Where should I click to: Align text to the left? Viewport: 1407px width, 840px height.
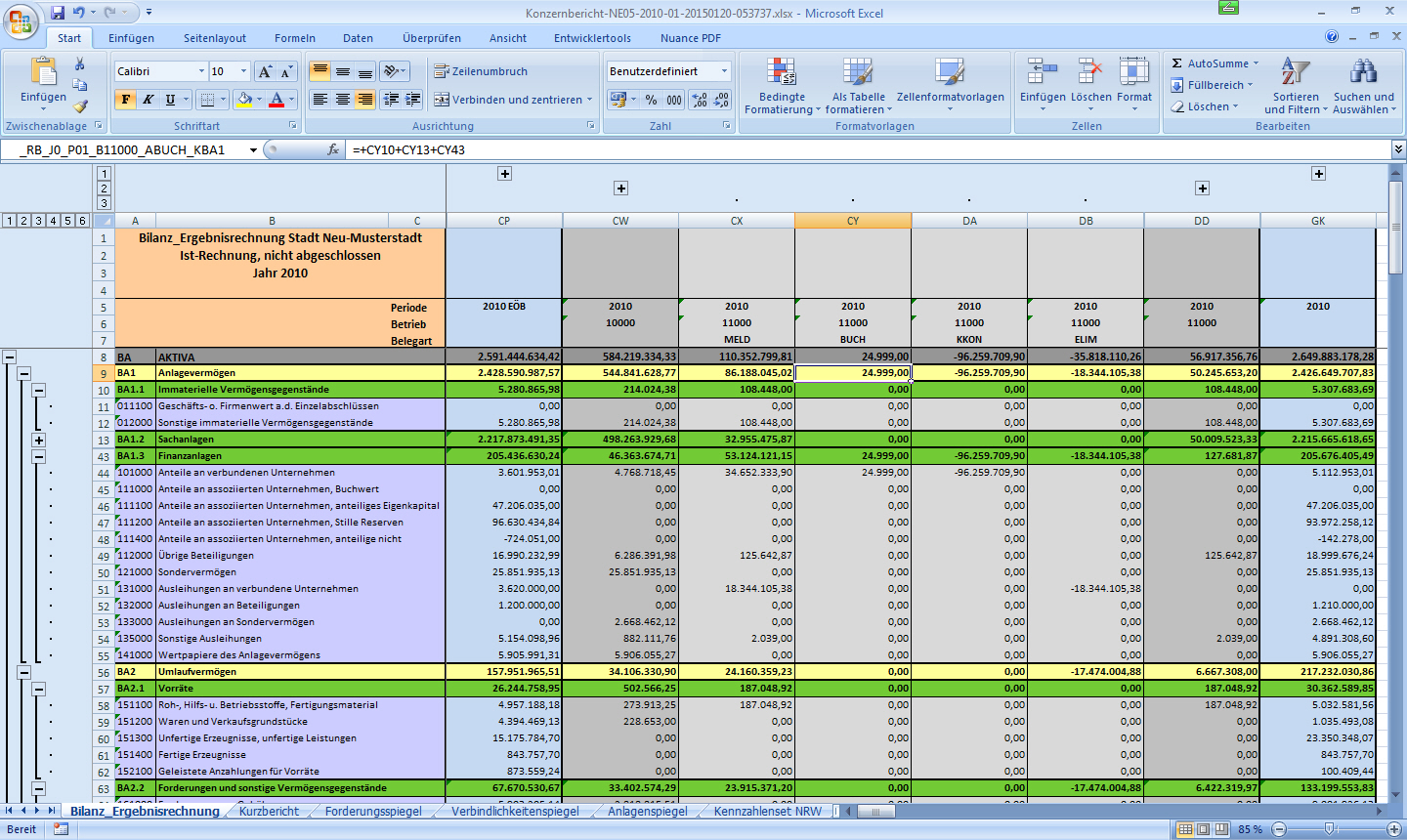pyautogui.click(x=320, y=100)
